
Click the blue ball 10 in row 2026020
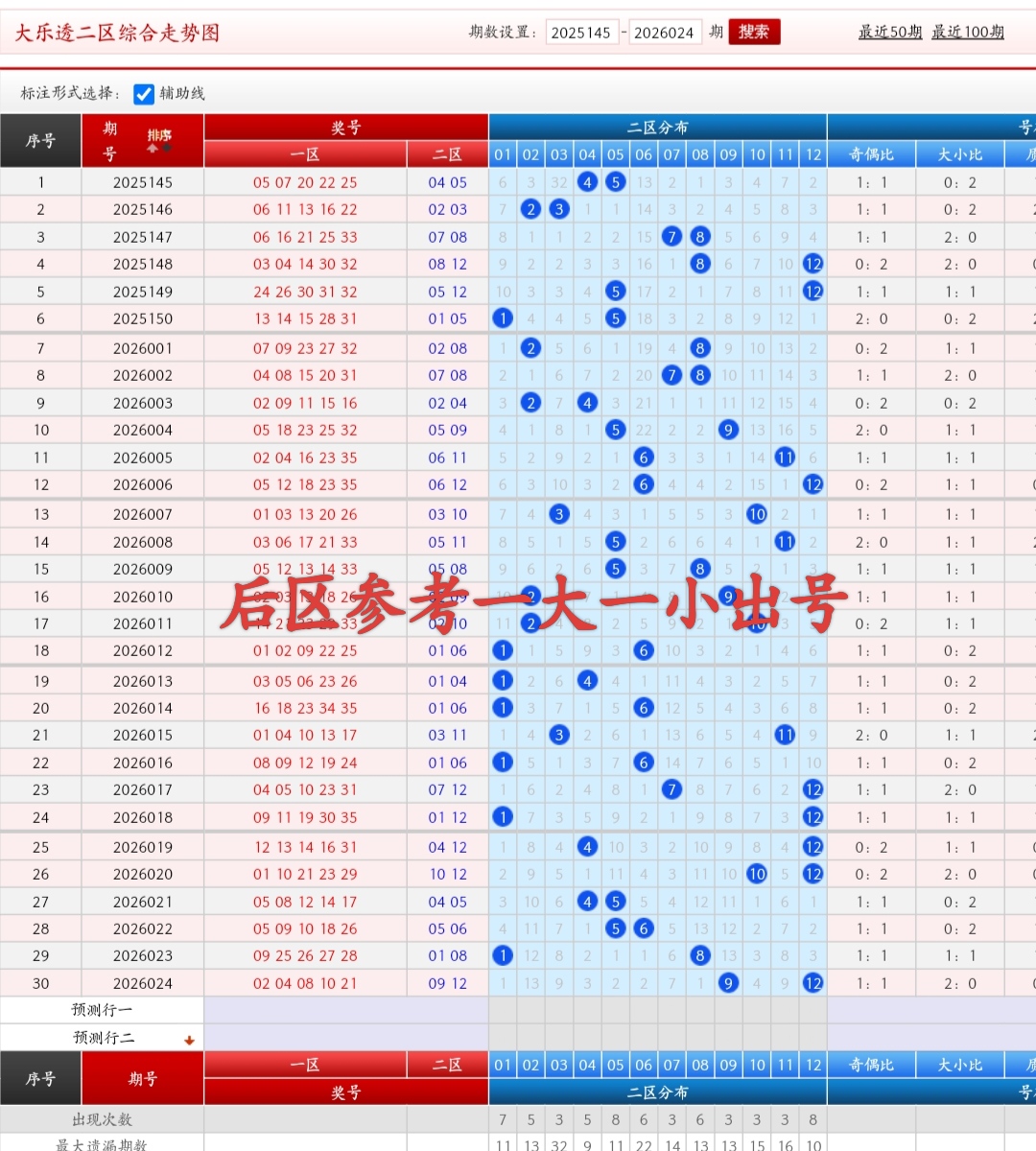(757, 874)
